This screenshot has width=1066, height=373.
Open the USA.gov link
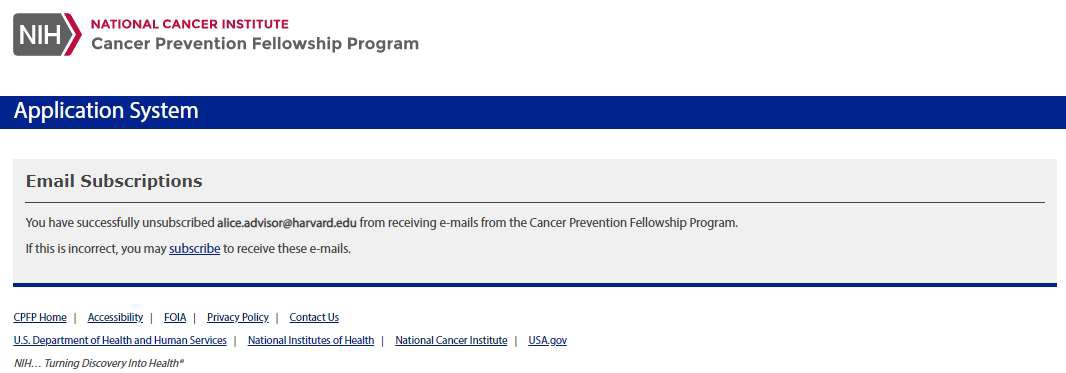point(547,340)
